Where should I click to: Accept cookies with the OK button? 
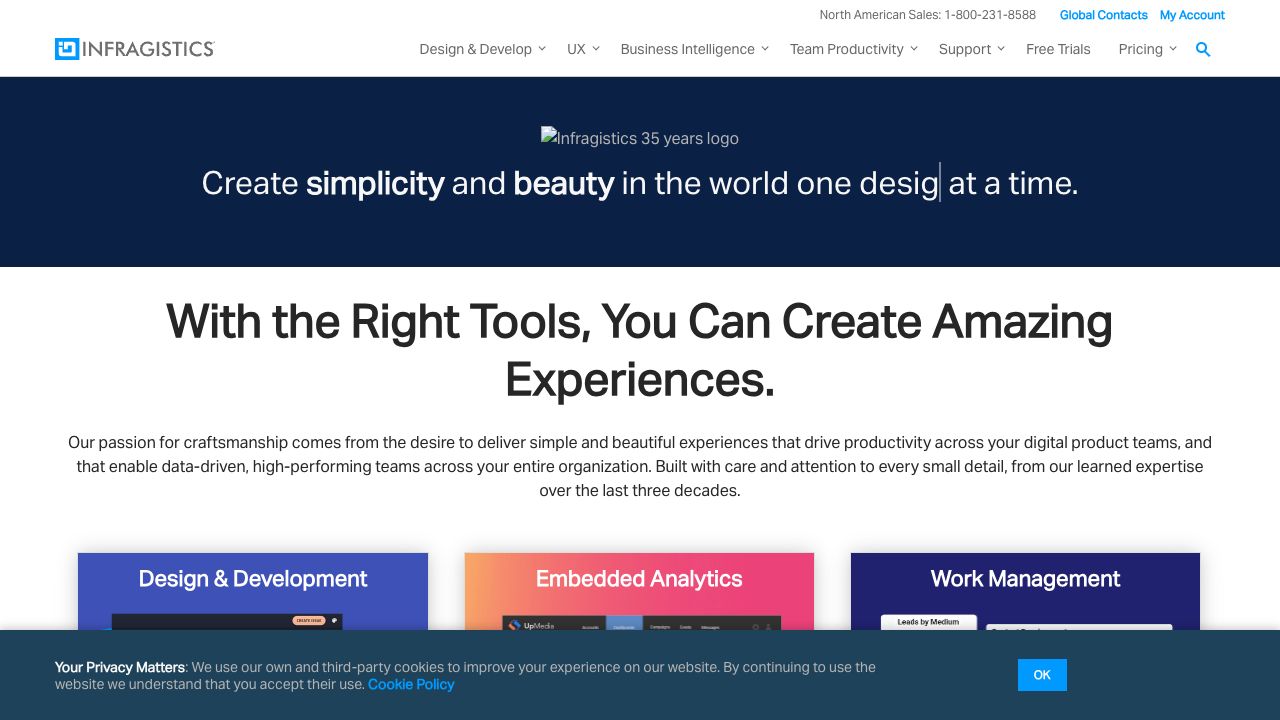(1042, 675)
